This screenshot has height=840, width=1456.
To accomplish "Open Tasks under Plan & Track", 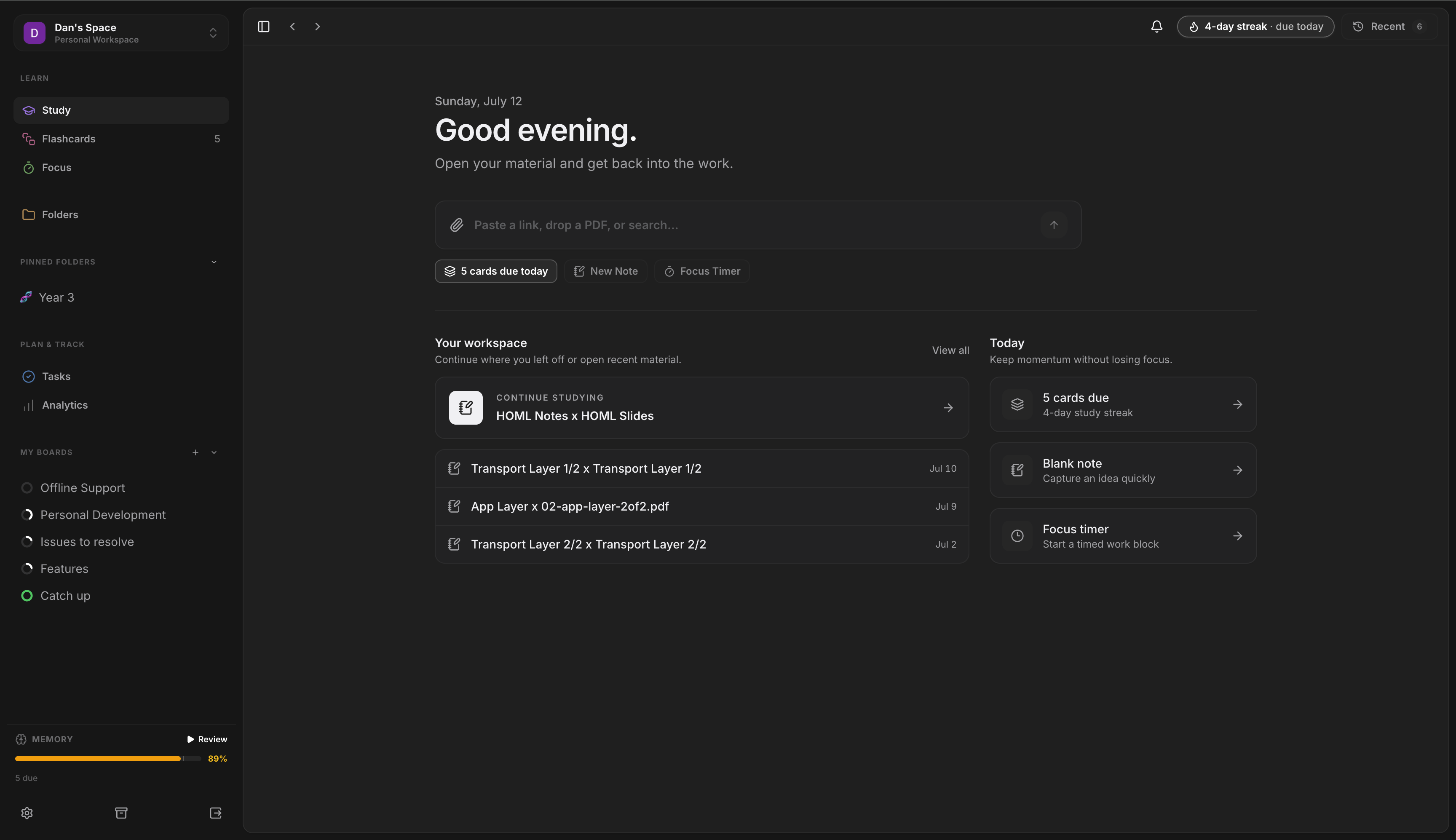I will click(121, 377).
